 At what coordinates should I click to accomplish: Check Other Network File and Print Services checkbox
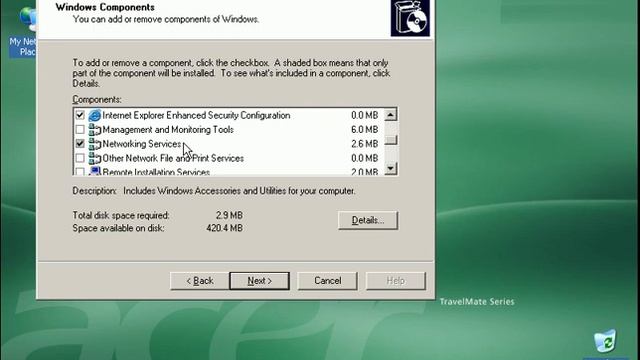tap(80, 158)
